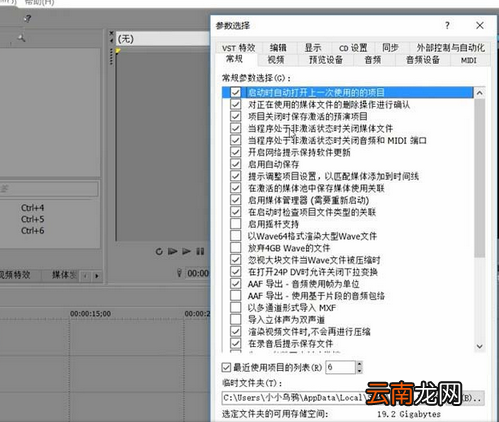Click the Ctrl+5 menu shortcut entry

pos(33,219)
